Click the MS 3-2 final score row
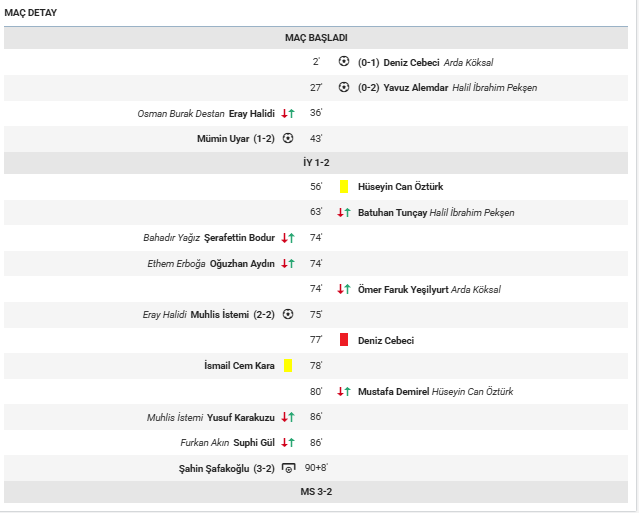Image resolution: width=639 pixels, height=513 pixels. tap(316, 492)
